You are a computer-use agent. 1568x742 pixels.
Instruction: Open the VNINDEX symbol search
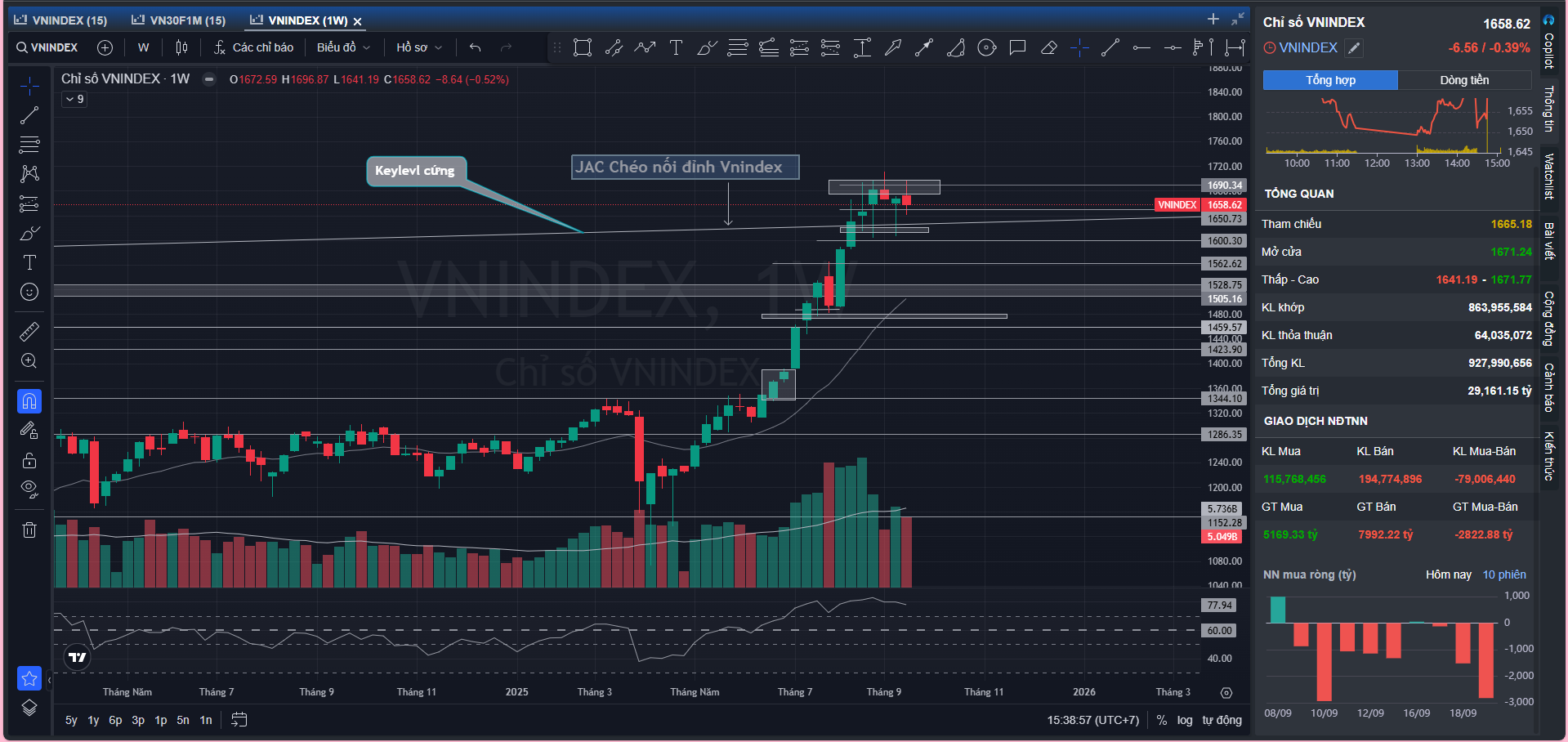click(47, 47)
